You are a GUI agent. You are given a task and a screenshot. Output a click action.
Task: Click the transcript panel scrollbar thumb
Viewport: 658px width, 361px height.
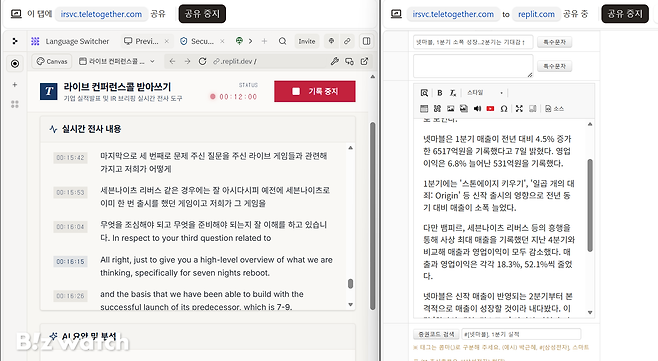[x=350, y=284]
